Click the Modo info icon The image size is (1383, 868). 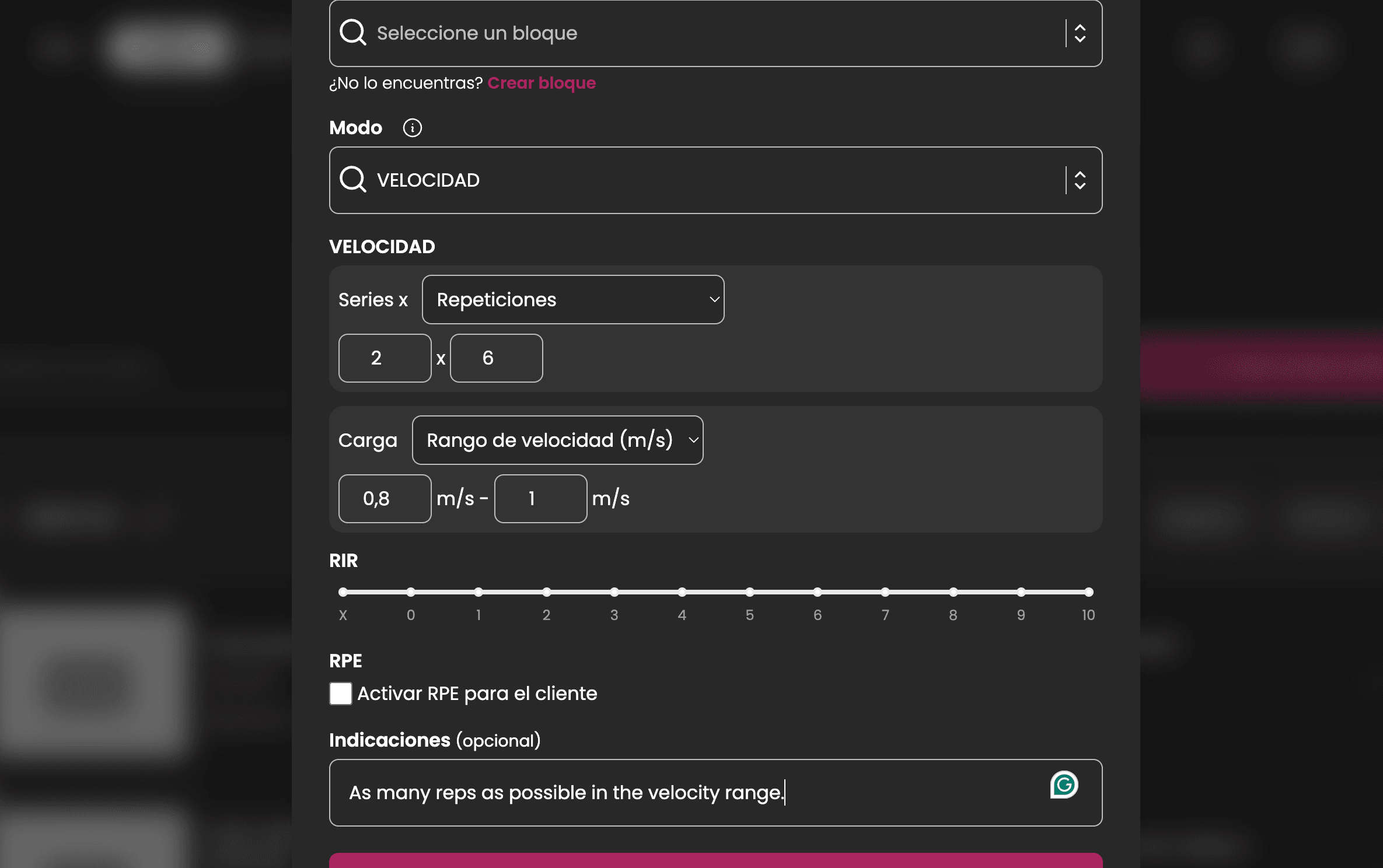[x=412, y=128]
